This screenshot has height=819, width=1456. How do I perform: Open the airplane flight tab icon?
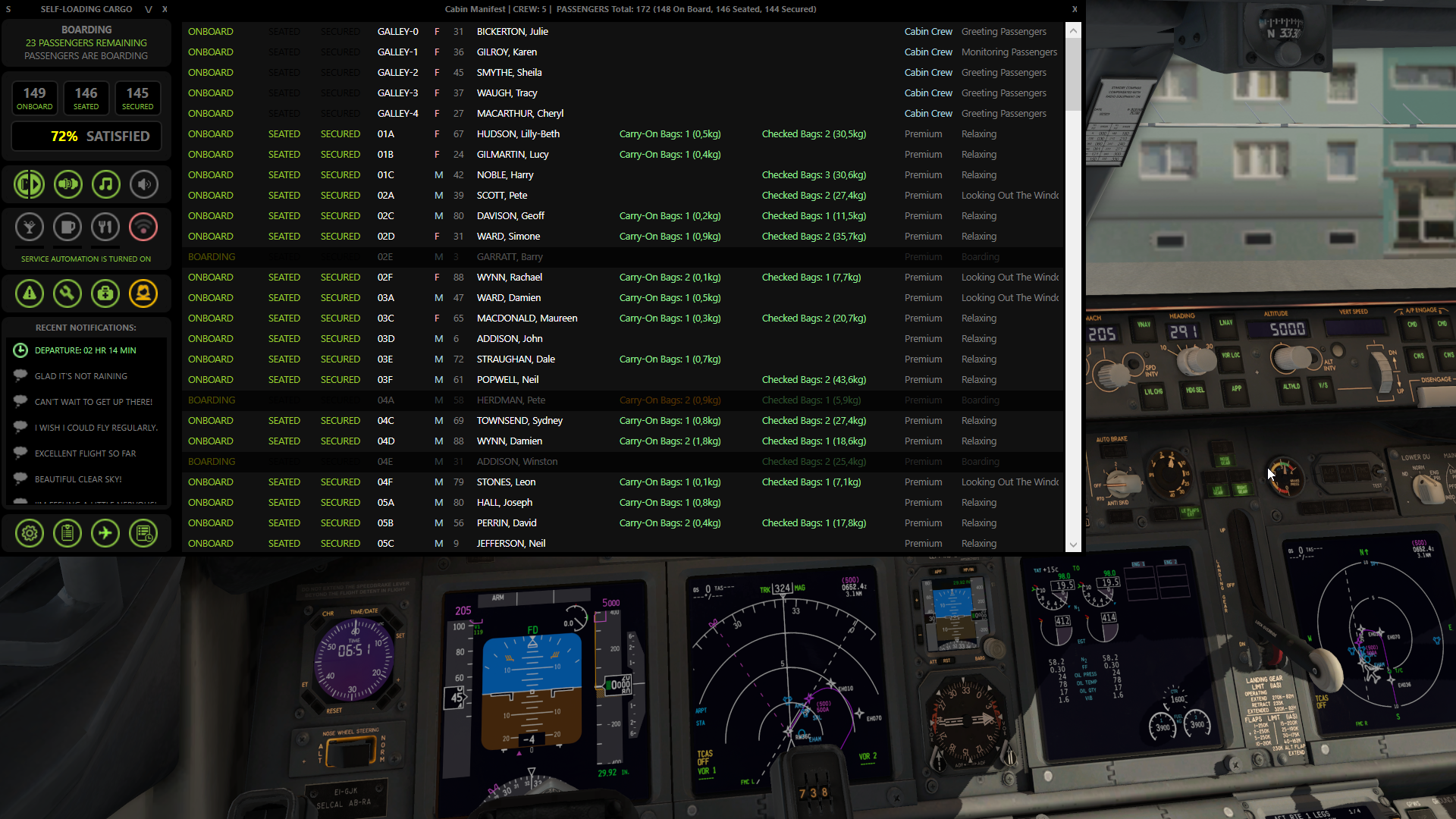tap(105, 534)
